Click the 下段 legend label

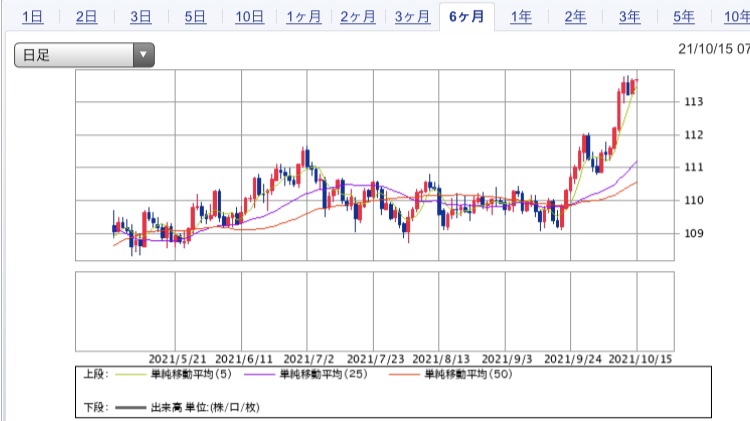click(96, 408)
